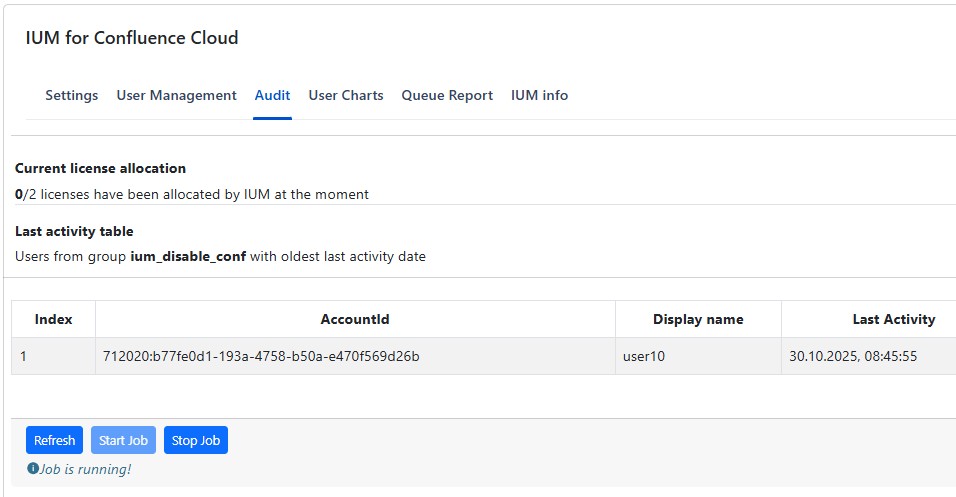956x497 pixels.
Task: Click the info icon beside Job is running
Action: pyautogui.click(x=33, y=469)
